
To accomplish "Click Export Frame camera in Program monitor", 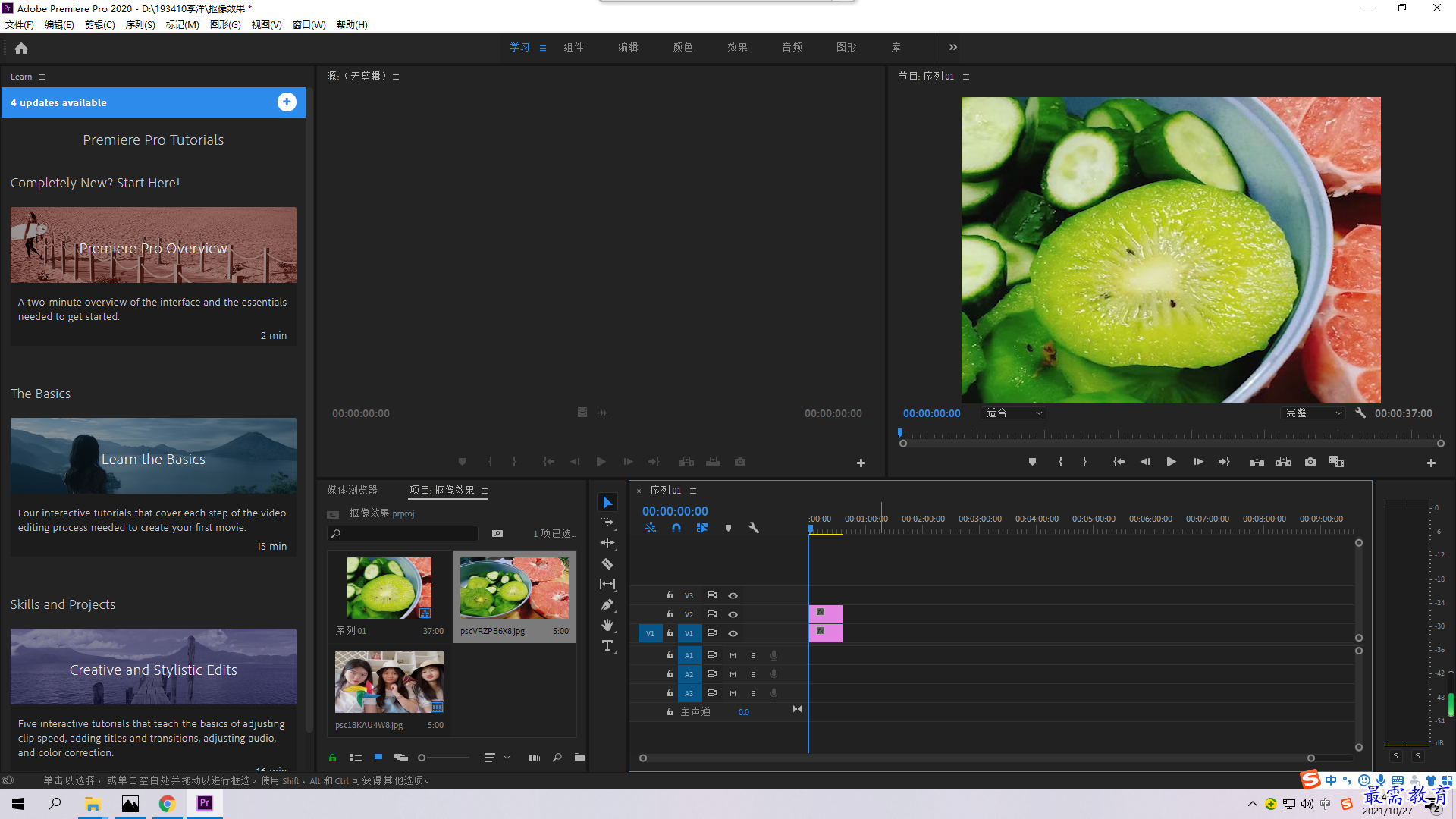I will pos(1310,462).
